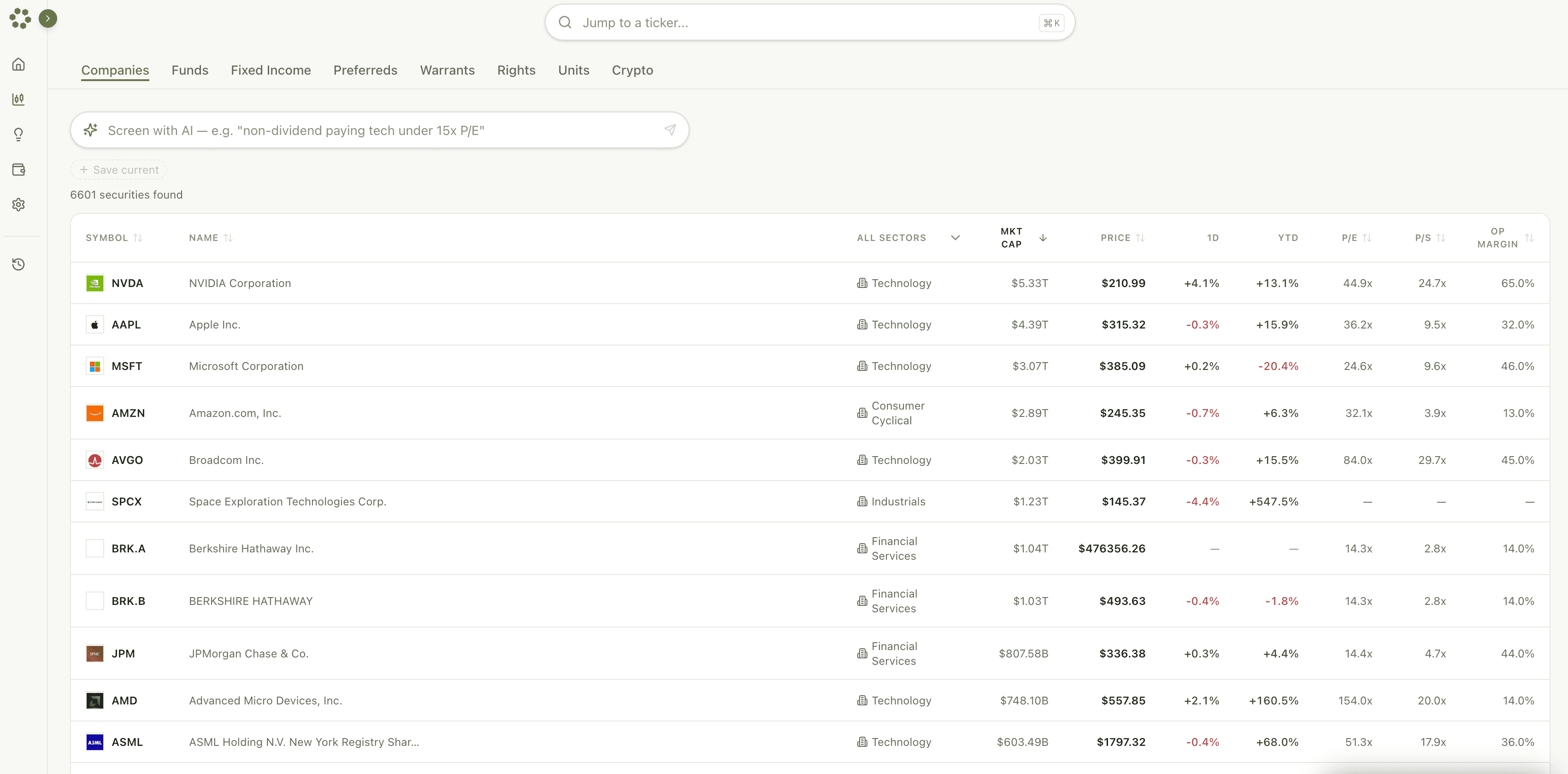Click the Amazon logo icon
Viewport: 1568px width, 774px height.
coord(94,412)
